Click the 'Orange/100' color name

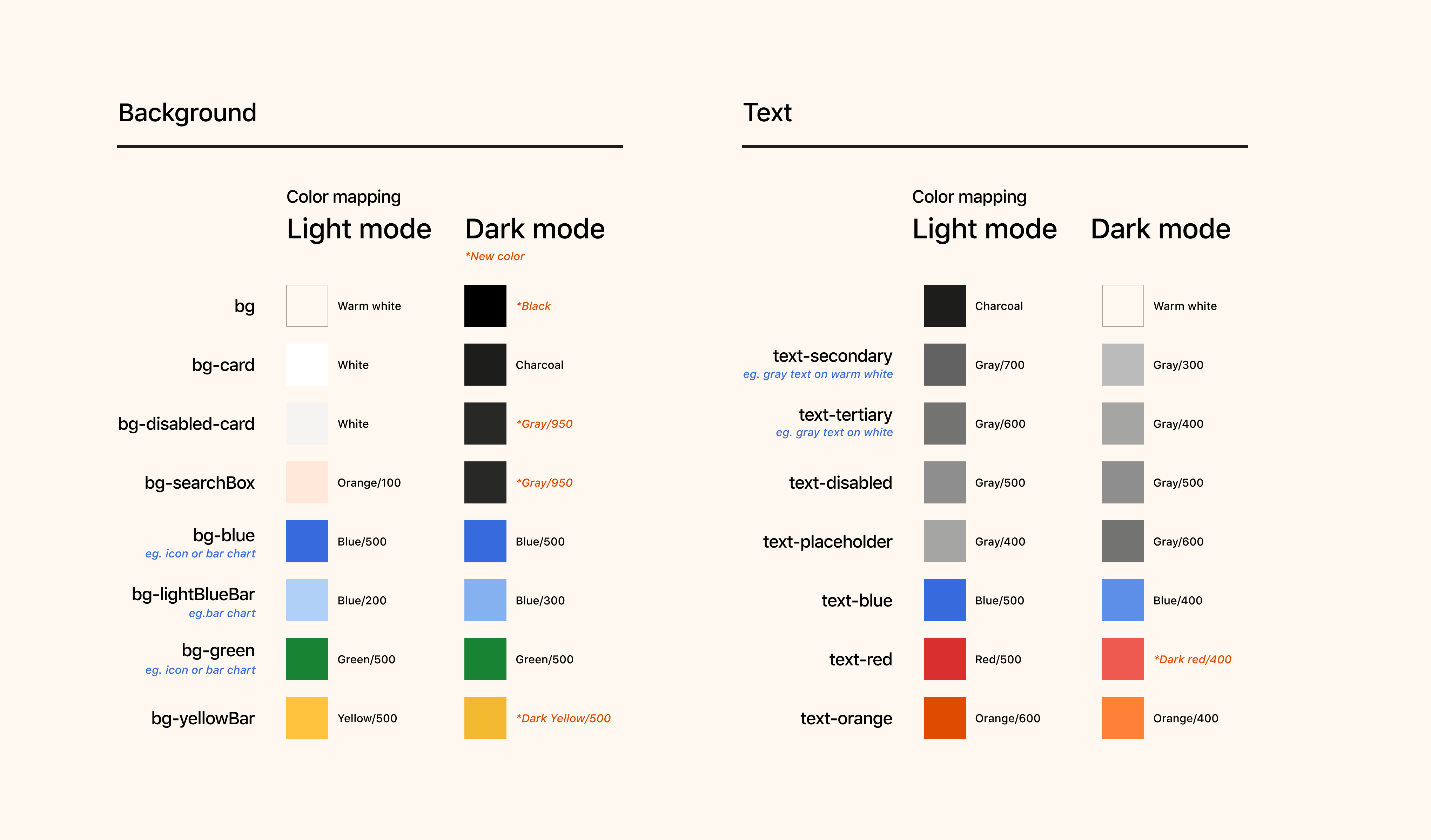click(x=369, y=483)
